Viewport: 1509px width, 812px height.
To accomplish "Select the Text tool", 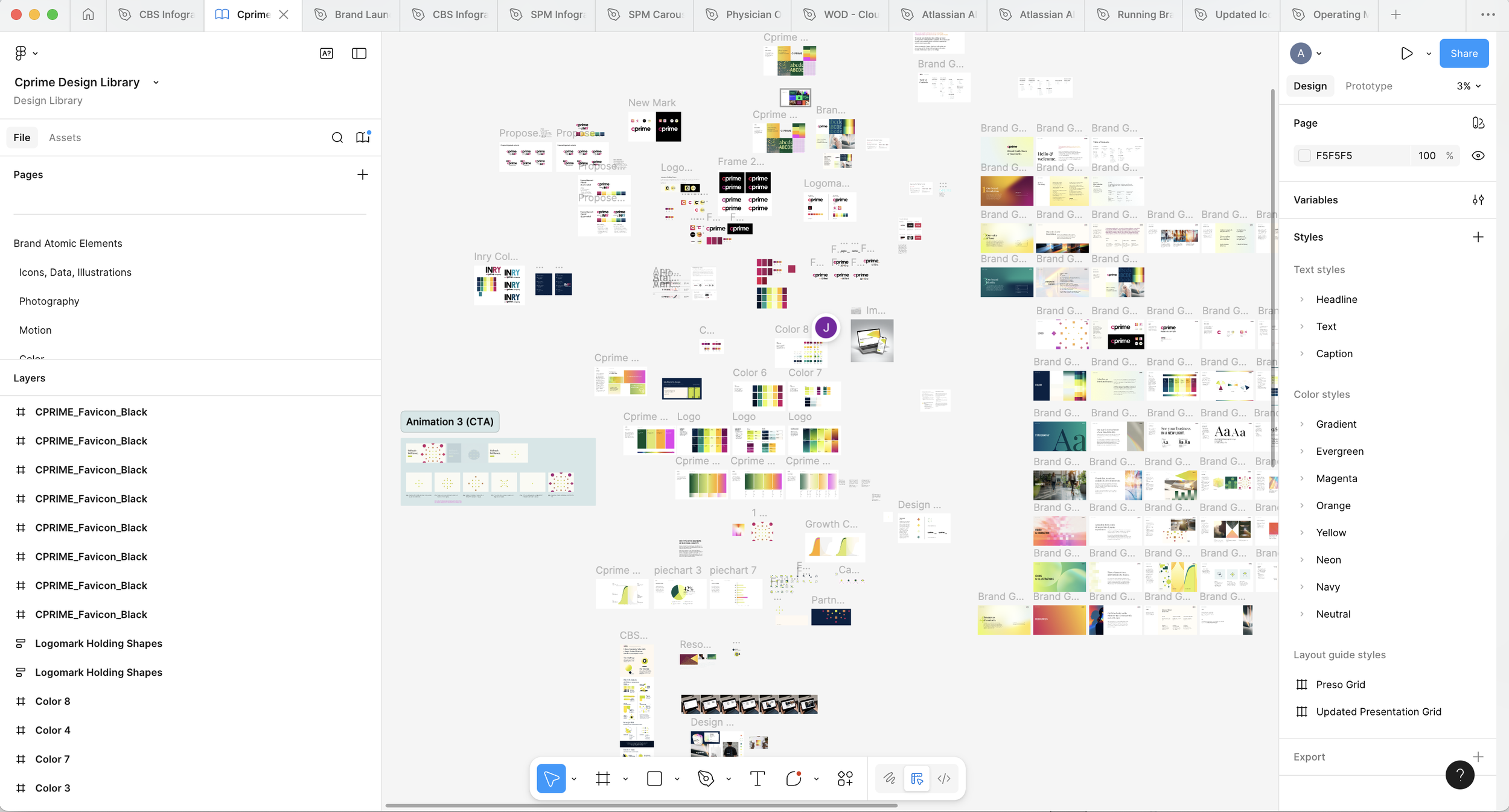I will point(757,779).
